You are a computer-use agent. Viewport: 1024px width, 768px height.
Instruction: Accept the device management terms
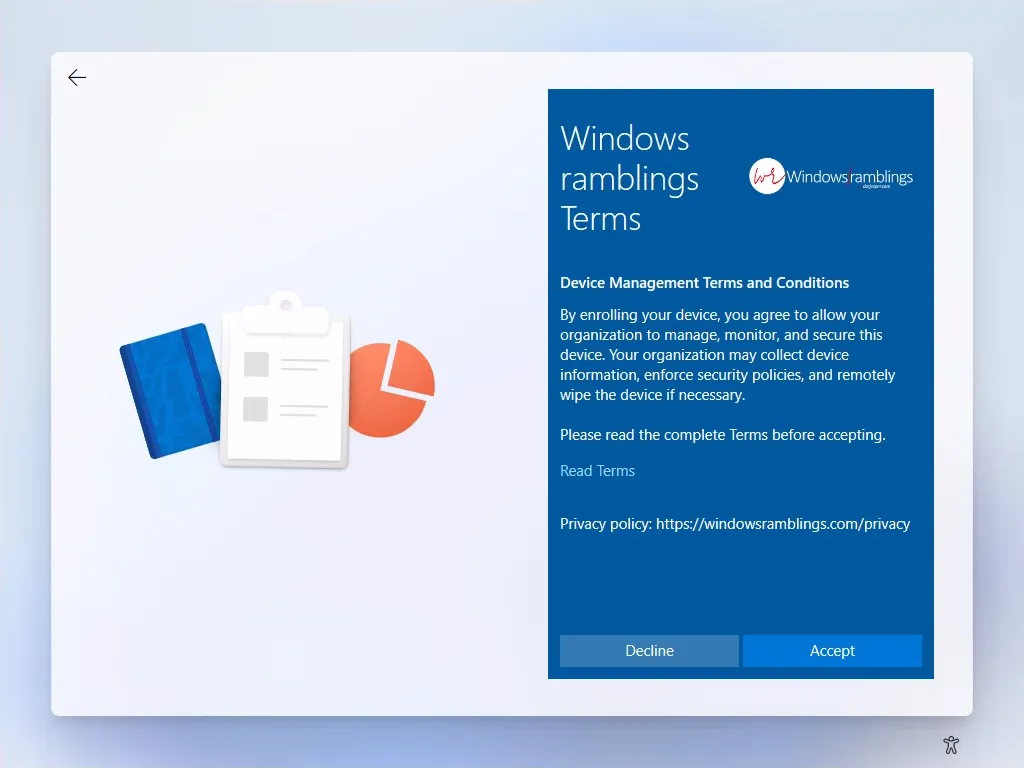(x=832, y=650)
